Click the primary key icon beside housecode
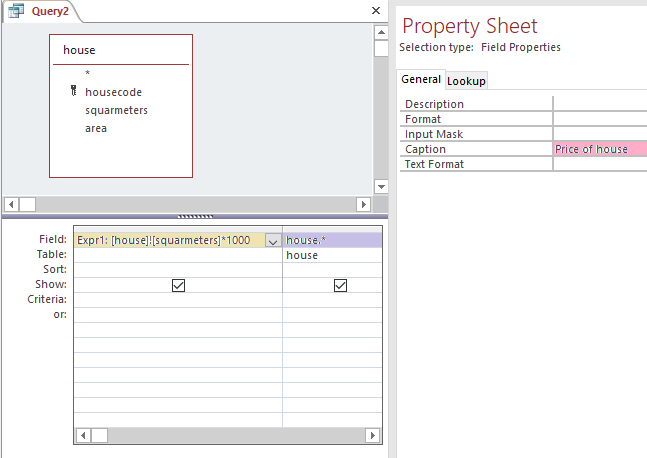647x458 pixels. pos(74,92)
